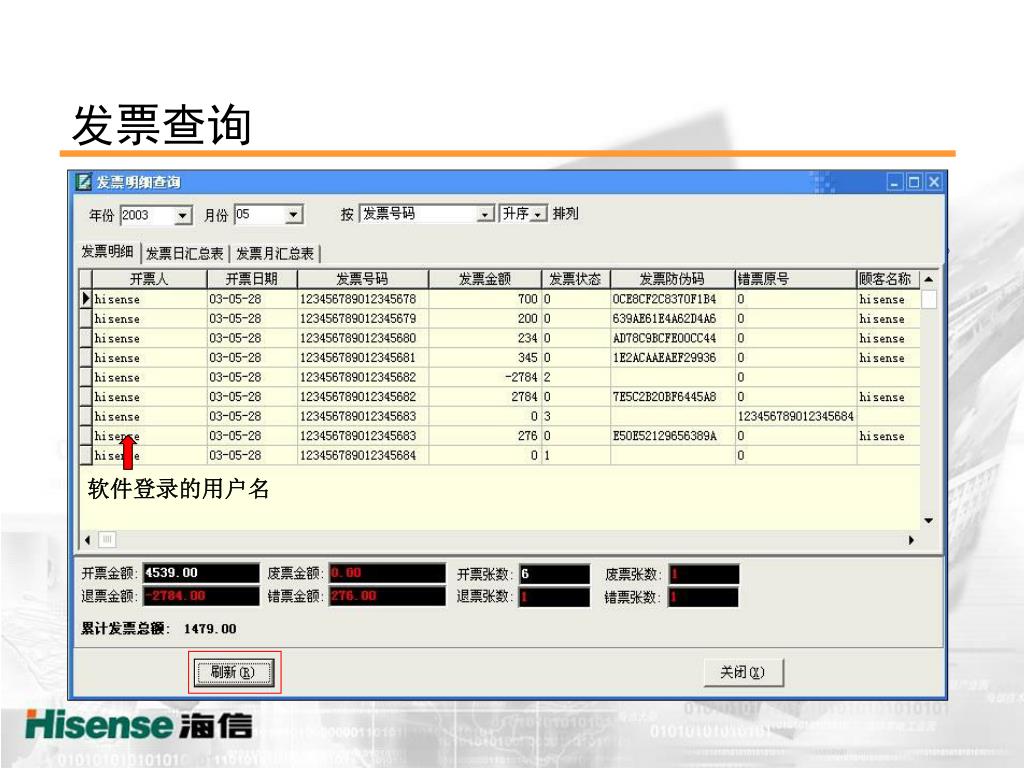Maximize the 发票明细查询 window
The image size is (1024, 768).
[914, 182]
